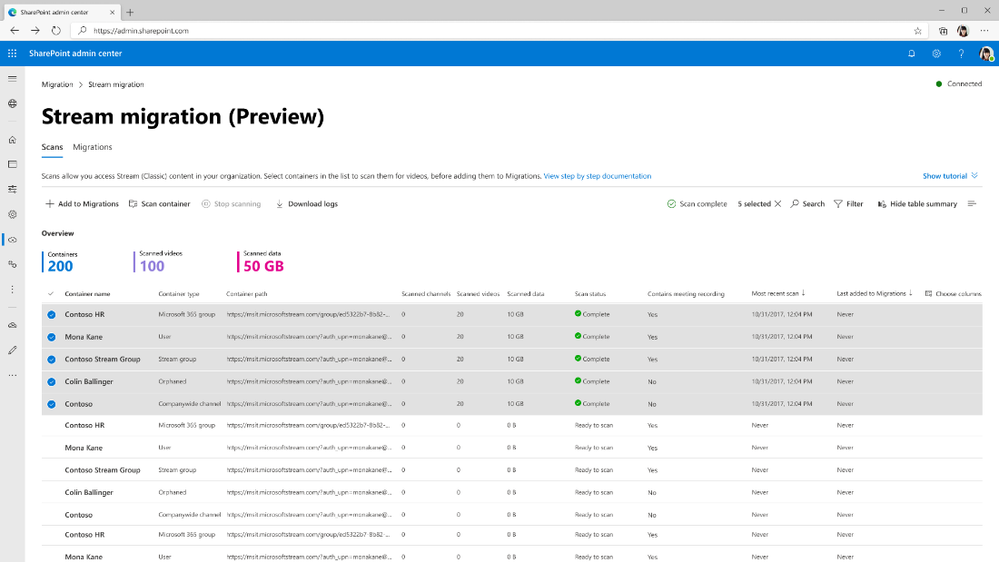Click Migration breadcrumb link
Image resolution: width=999 pixels, height=562 pixels.
pos(57,84)
